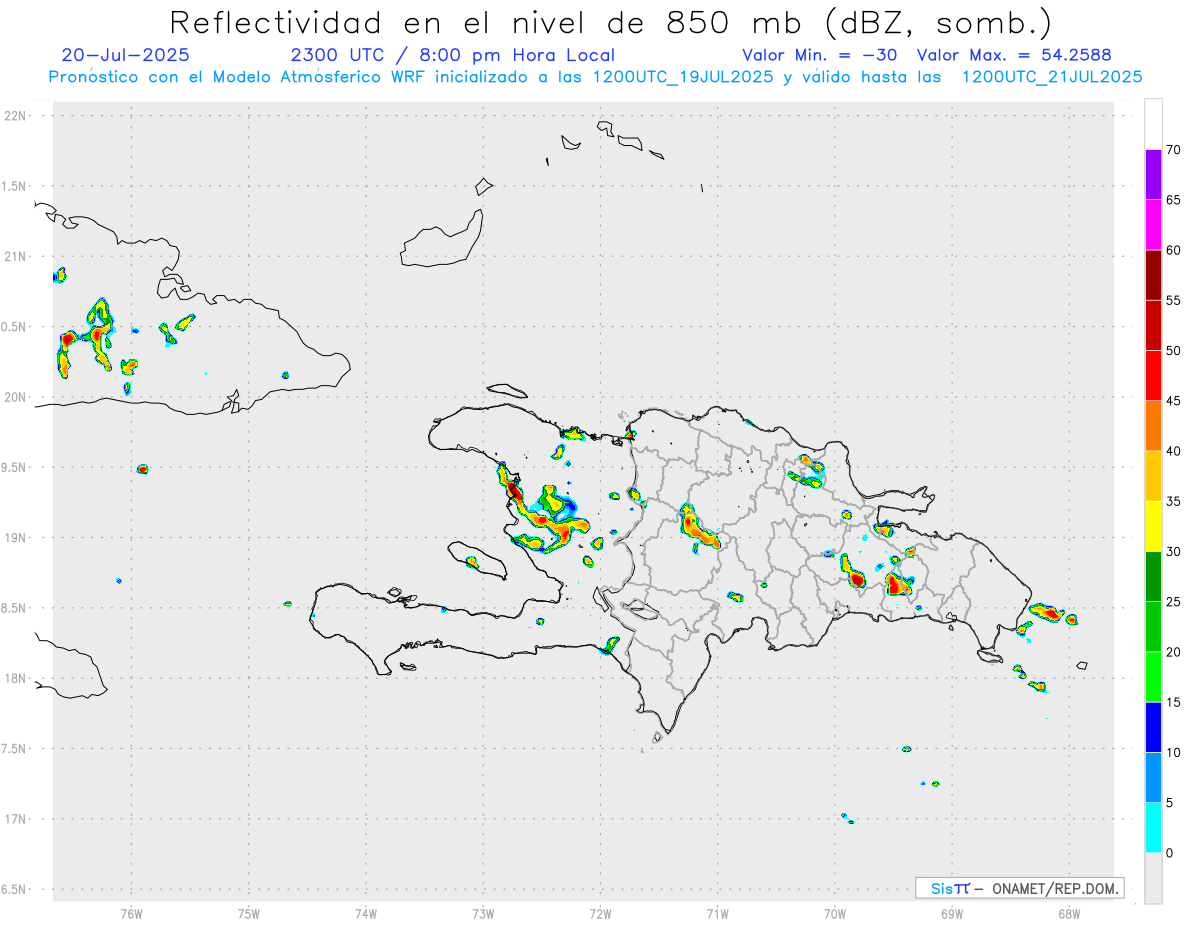
Task: Click the '69W' longitude label
Action: coord(951,913)
